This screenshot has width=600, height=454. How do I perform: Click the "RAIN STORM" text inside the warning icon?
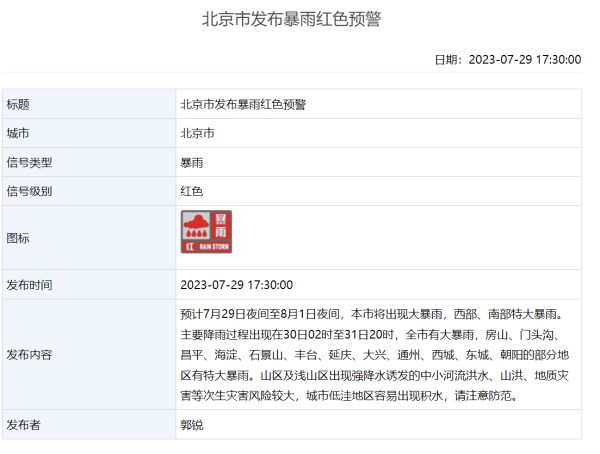pos(214,246)
